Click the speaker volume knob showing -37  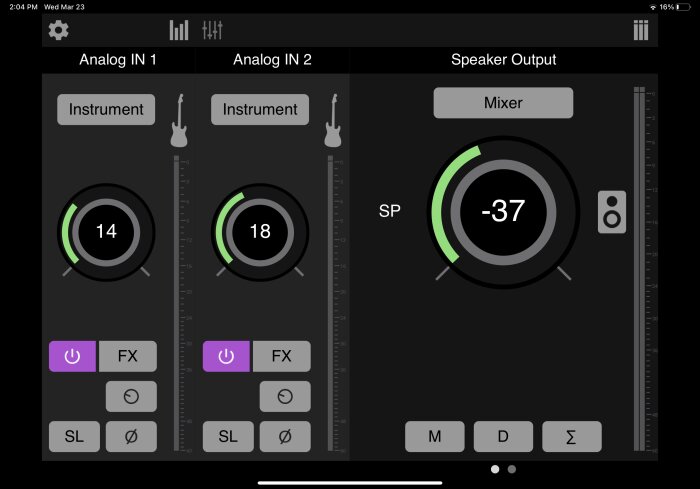click(x=503, y=212)
